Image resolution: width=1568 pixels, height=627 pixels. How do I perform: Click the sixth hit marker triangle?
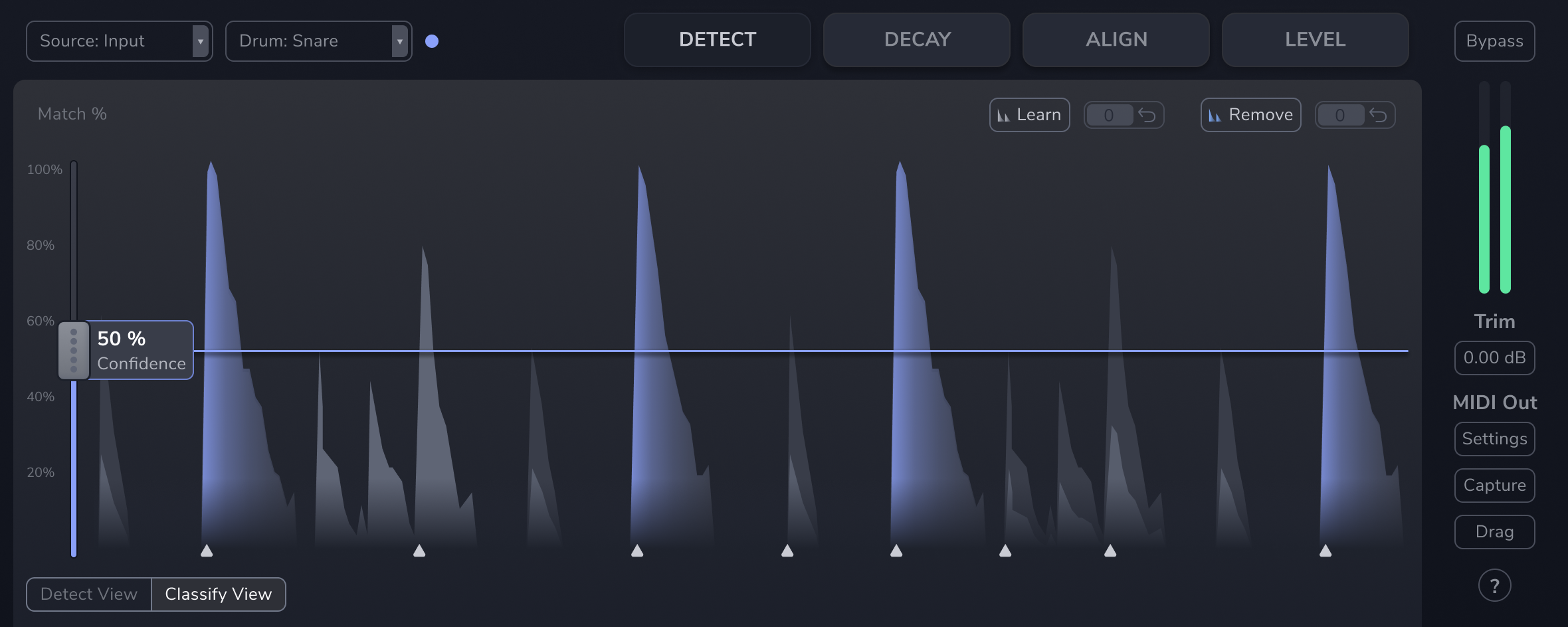point(1005,551)
